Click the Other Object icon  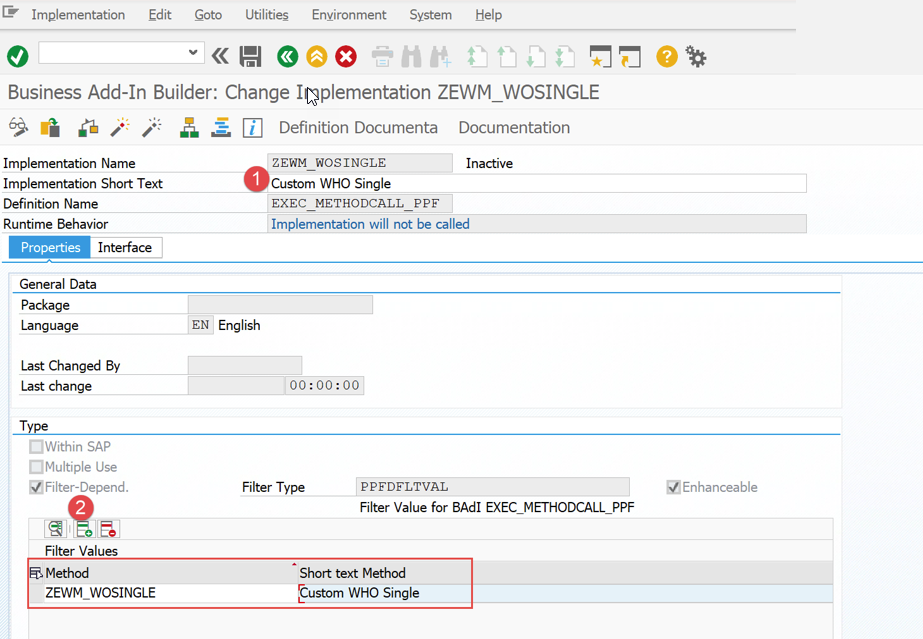tap(50, 127)
